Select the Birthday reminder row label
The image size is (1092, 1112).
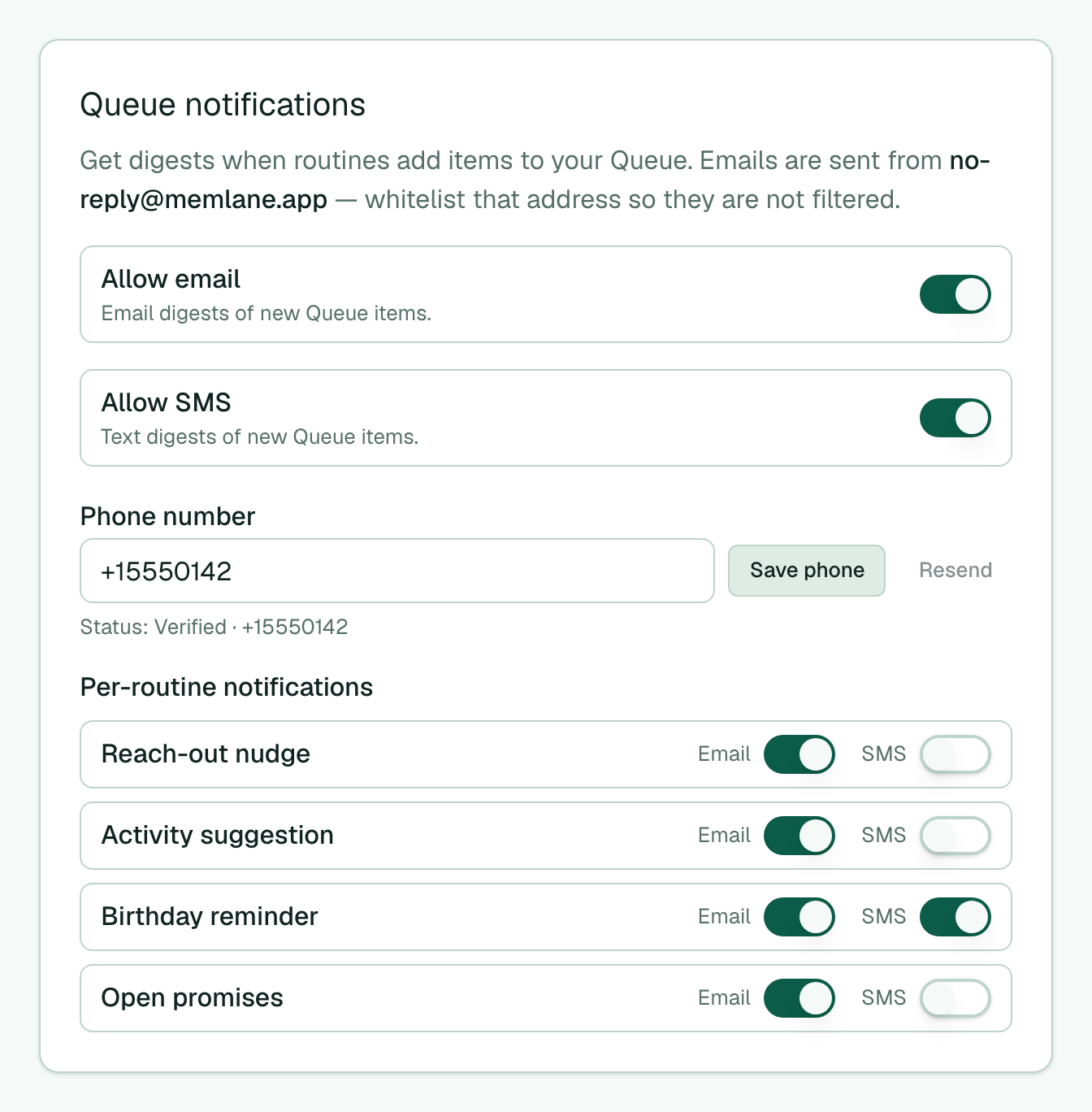click(x=210, y=917)
